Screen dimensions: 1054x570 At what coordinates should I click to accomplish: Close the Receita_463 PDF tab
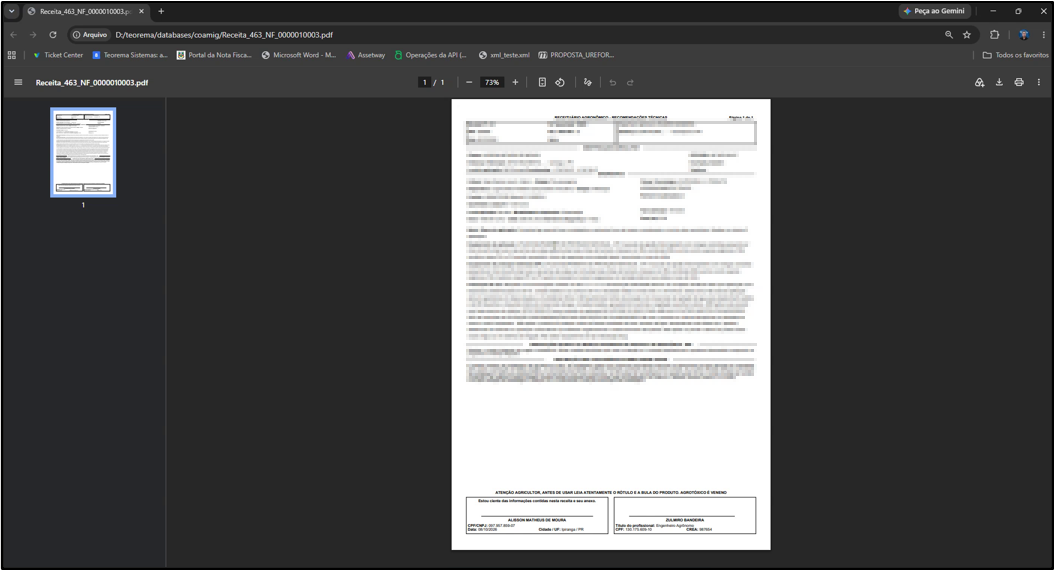click(141, 11)
